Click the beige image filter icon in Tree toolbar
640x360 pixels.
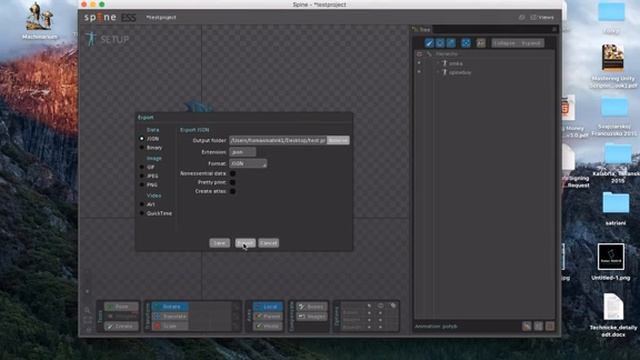[481, 43]
